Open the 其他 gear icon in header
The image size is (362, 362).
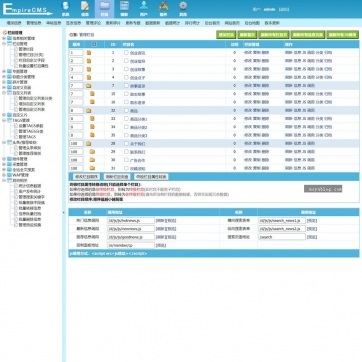coord(183,8)
